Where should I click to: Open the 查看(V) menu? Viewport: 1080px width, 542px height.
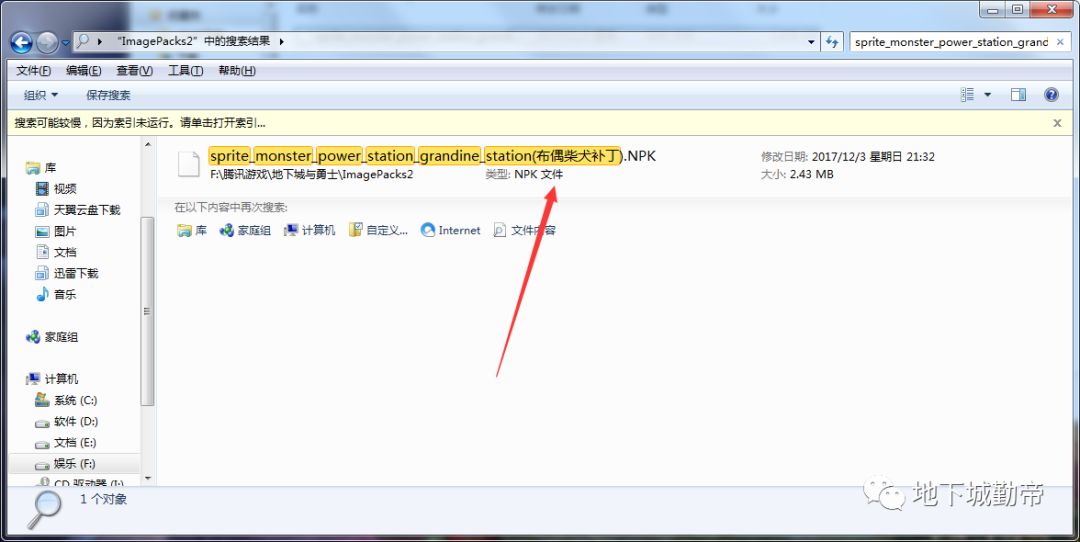[134, 71]
